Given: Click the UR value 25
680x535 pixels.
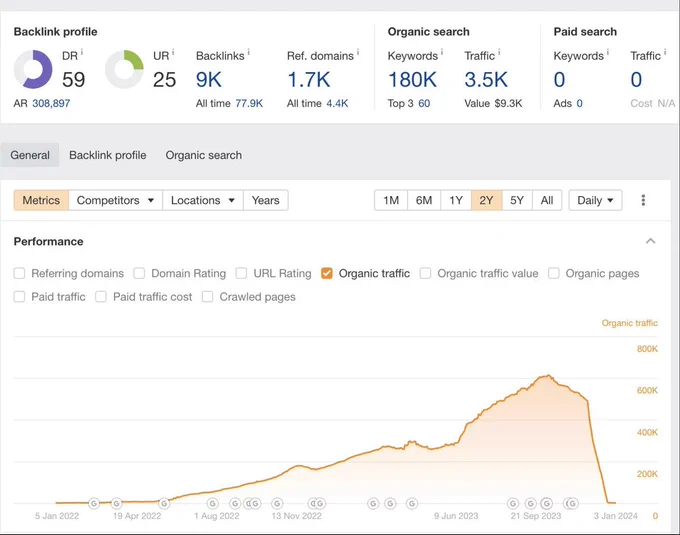Looking at the screenshot, I should click(x=164, y=80).
